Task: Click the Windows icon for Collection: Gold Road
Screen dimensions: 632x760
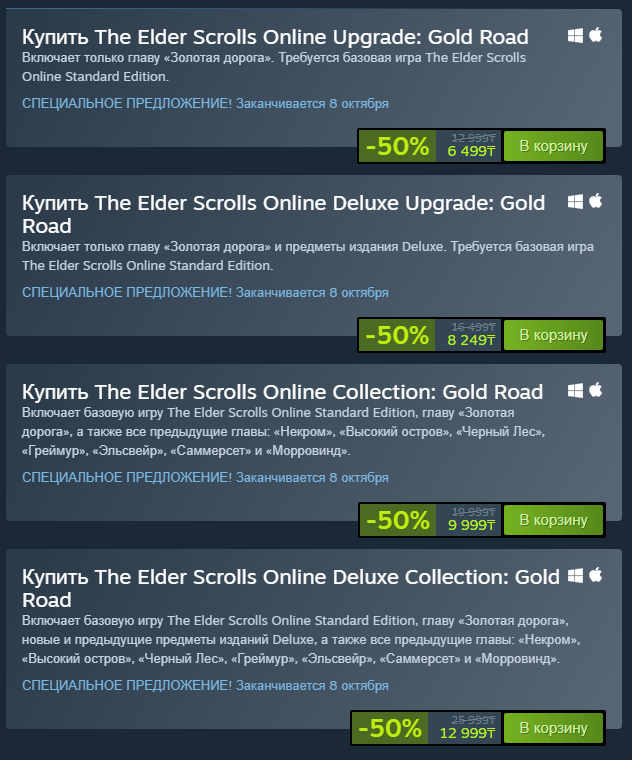Action: [x=575, y=391]
